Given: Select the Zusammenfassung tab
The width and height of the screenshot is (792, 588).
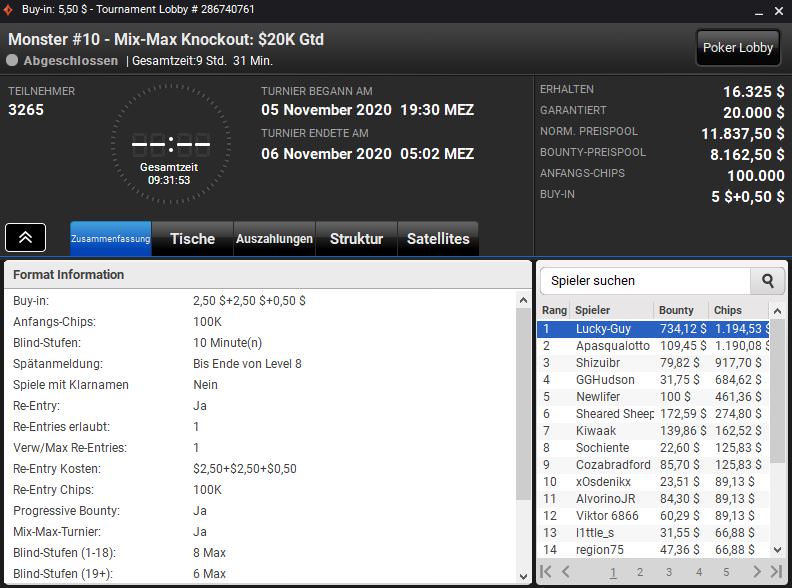Looking at the screenshot, I should coord(110,239).
